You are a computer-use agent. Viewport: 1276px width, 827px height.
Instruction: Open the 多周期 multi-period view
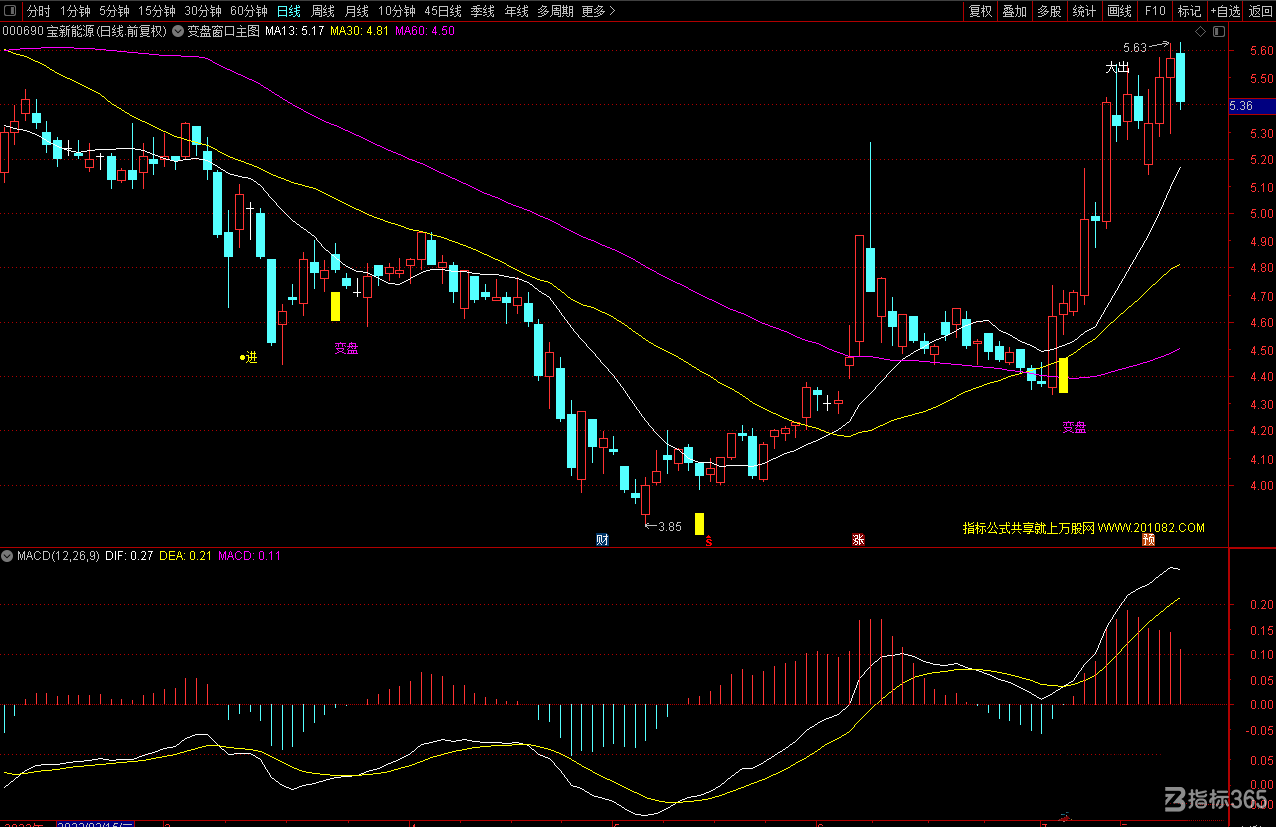tap(555, 11)
